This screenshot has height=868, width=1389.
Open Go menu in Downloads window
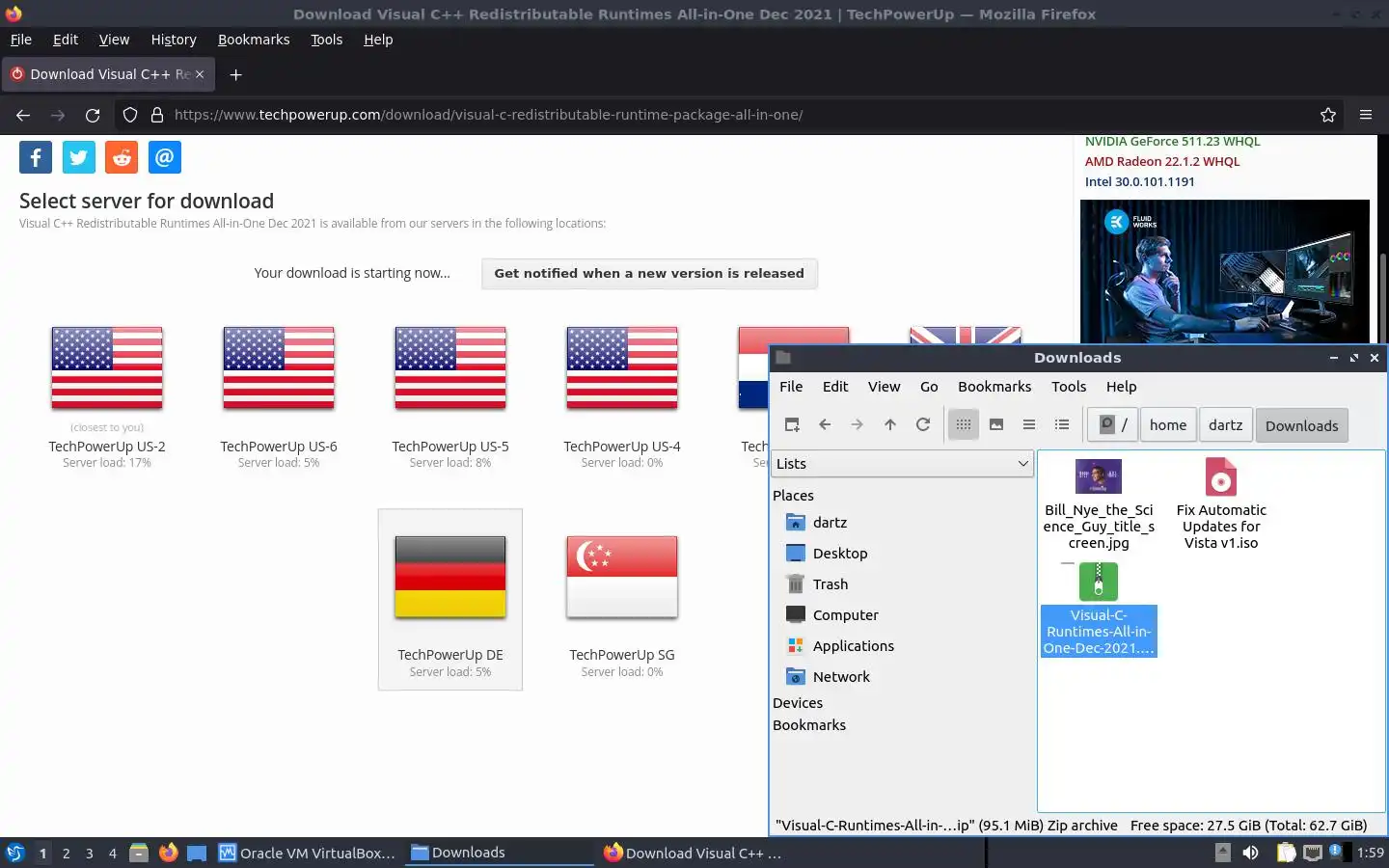pyautogui.click(x=929, y=387)
